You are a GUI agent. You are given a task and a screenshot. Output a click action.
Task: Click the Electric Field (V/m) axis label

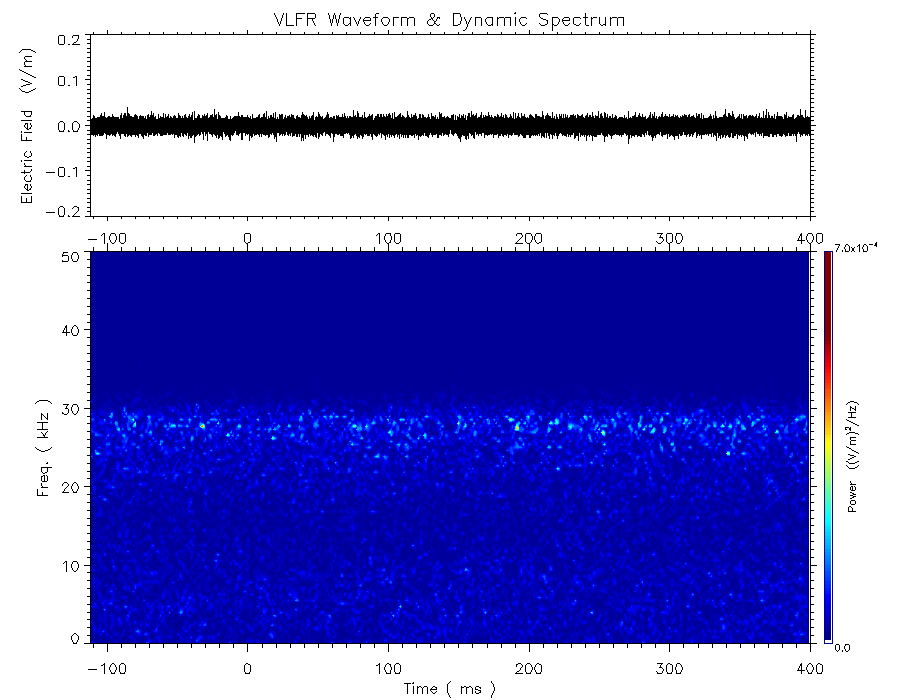(x=28, y=126)
